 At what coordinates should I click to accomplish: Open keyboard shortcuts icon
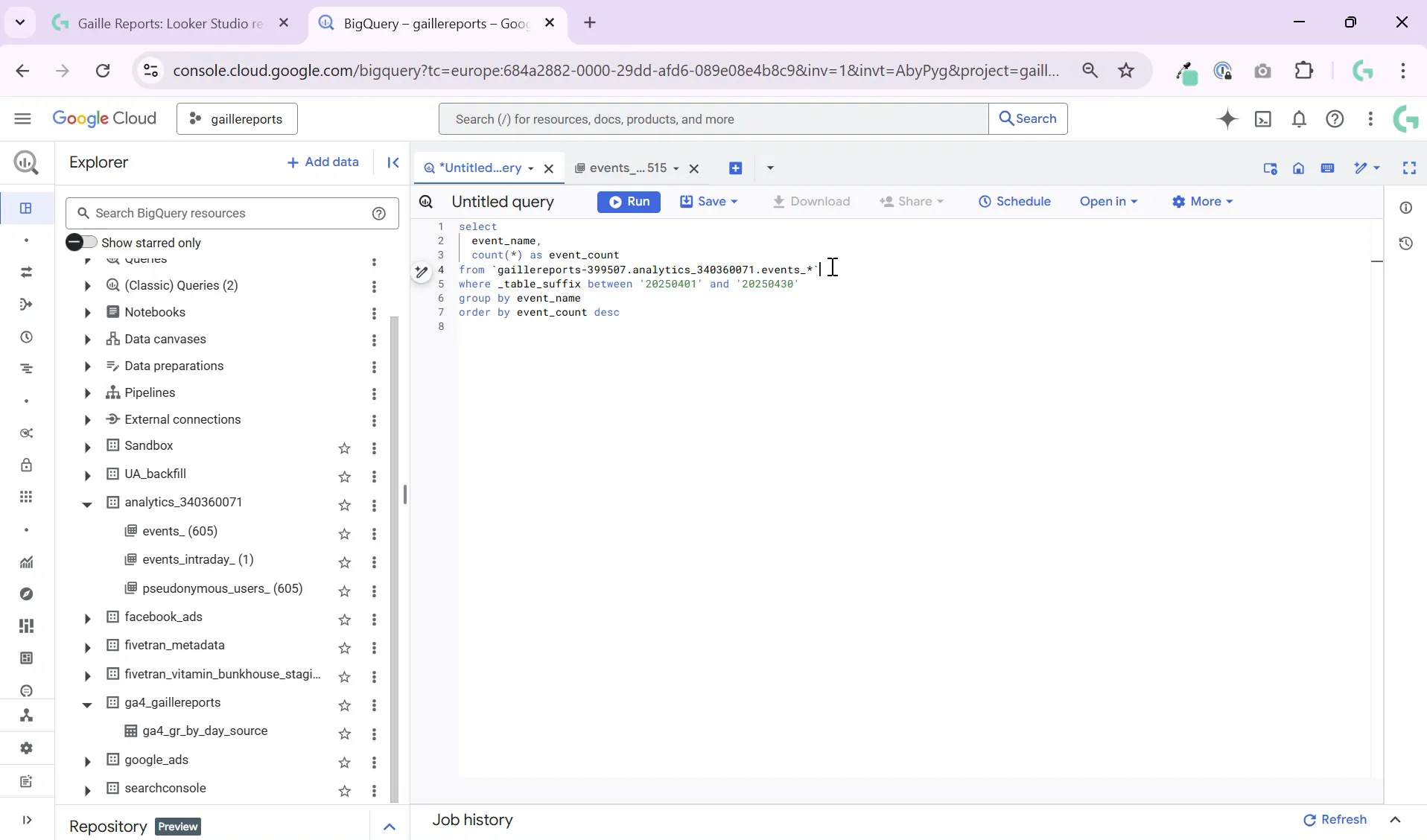pyautogui.click(x=1327, y=168)
